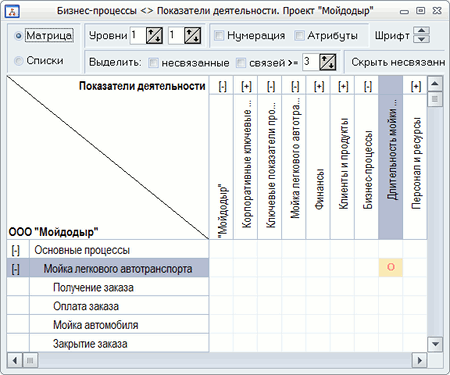Collapse the Мойка легкового автотра... column [-]
The image size is (450, 375).
tap(295, 87)
